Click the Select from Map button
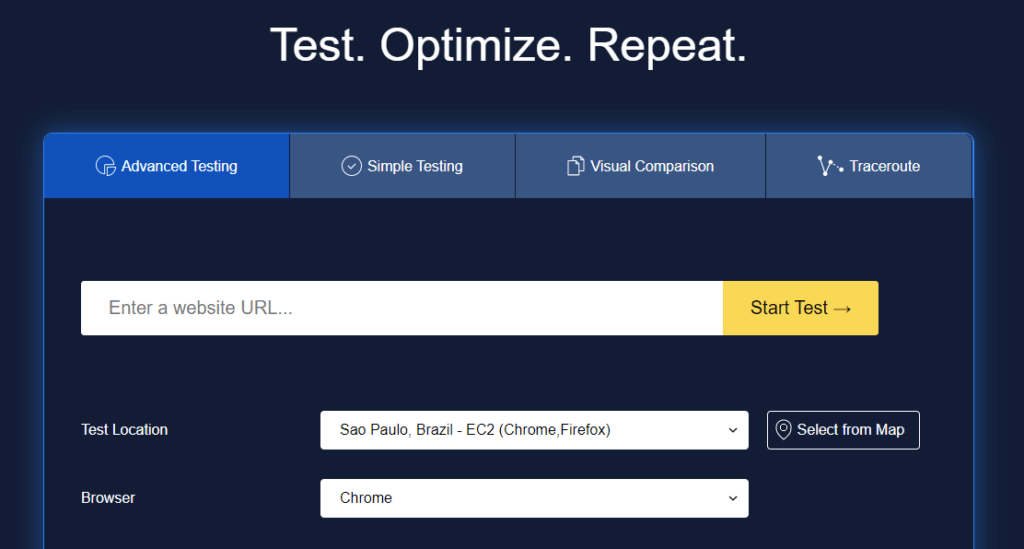 [x=843, y=430]
